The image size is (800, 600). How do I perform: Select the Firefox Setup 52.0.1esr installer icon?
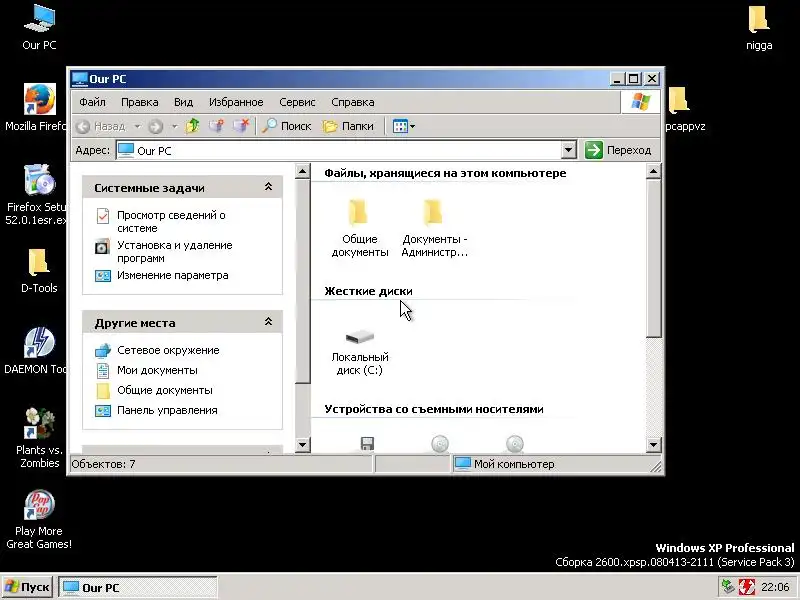[36, 194]
